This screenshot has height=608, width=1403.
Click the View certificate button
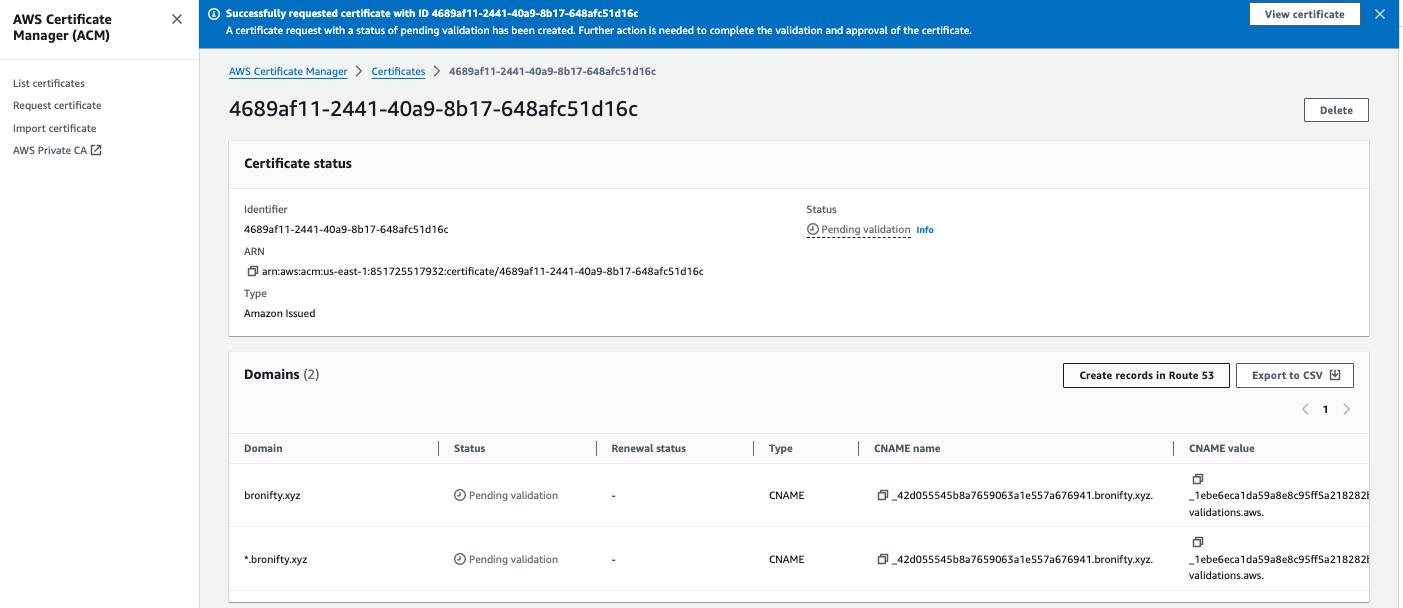click(1304, 14)
